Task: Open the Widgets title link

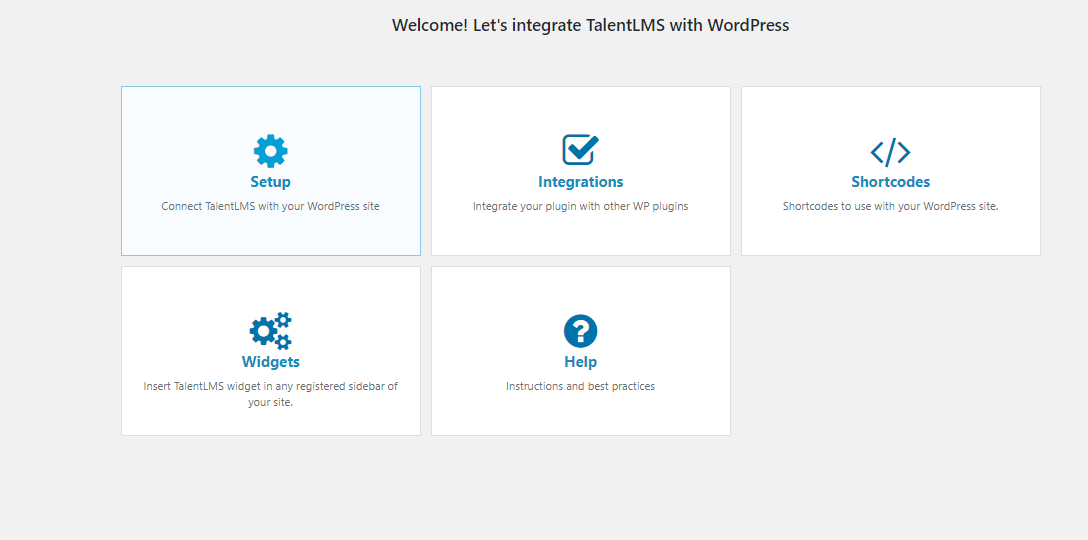Action: pos(270,362)
